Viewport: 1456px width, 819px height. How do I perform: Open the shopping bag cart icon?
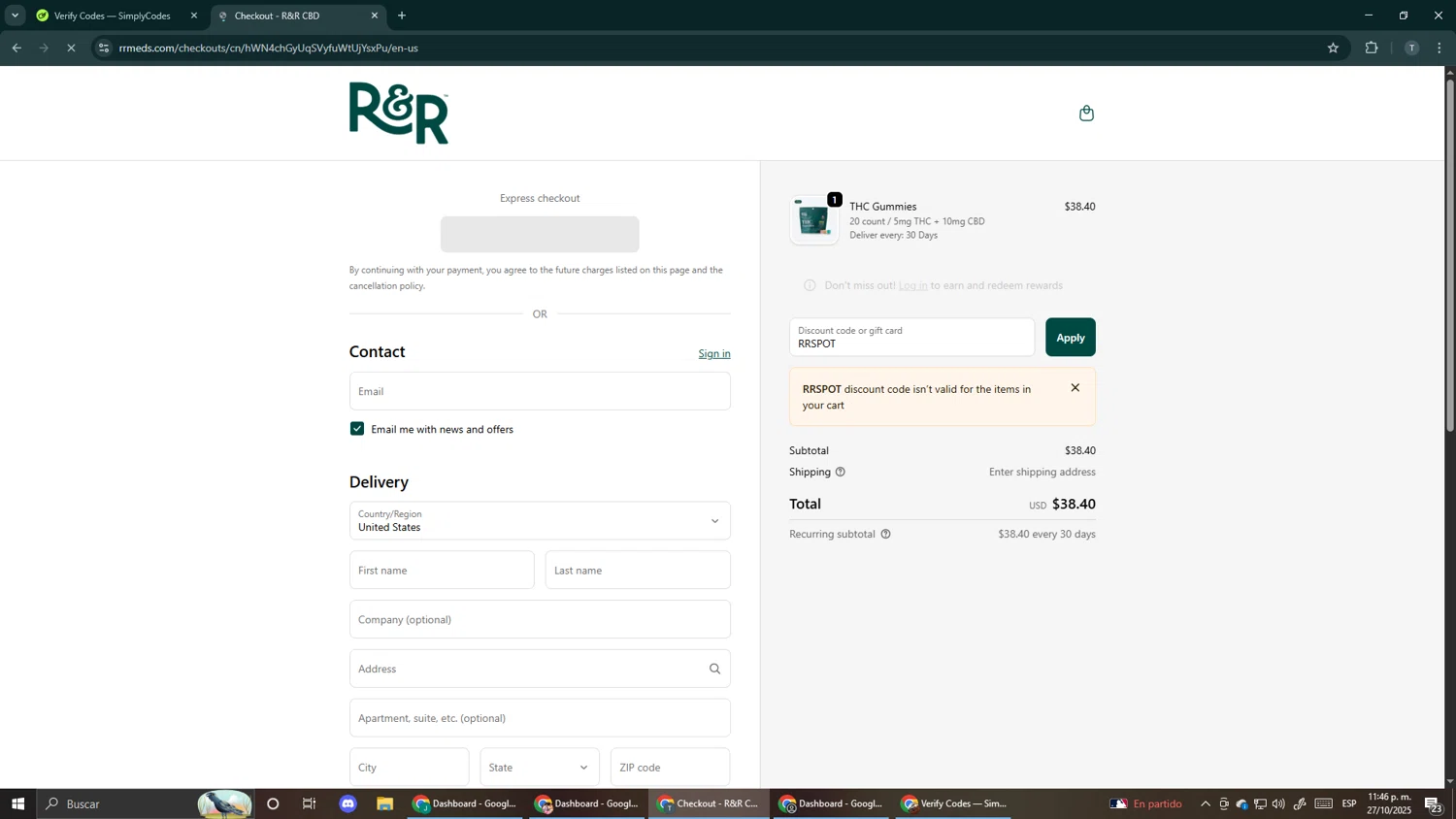1086,114
